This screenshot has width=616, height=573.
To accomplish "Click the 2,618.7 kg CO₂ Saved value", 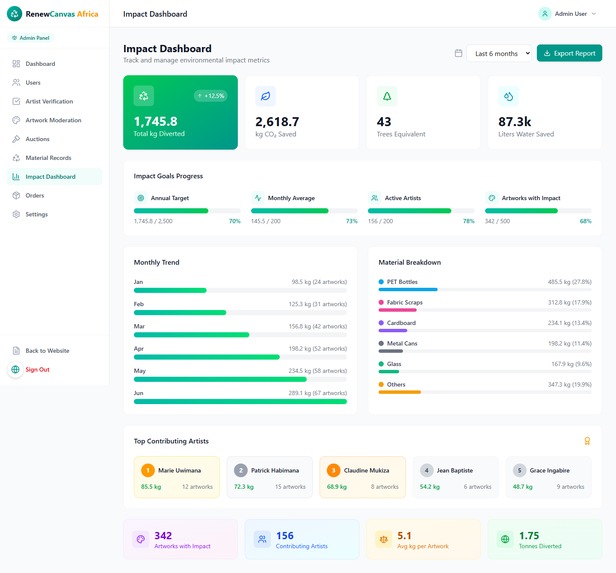I will click(277, 122).
